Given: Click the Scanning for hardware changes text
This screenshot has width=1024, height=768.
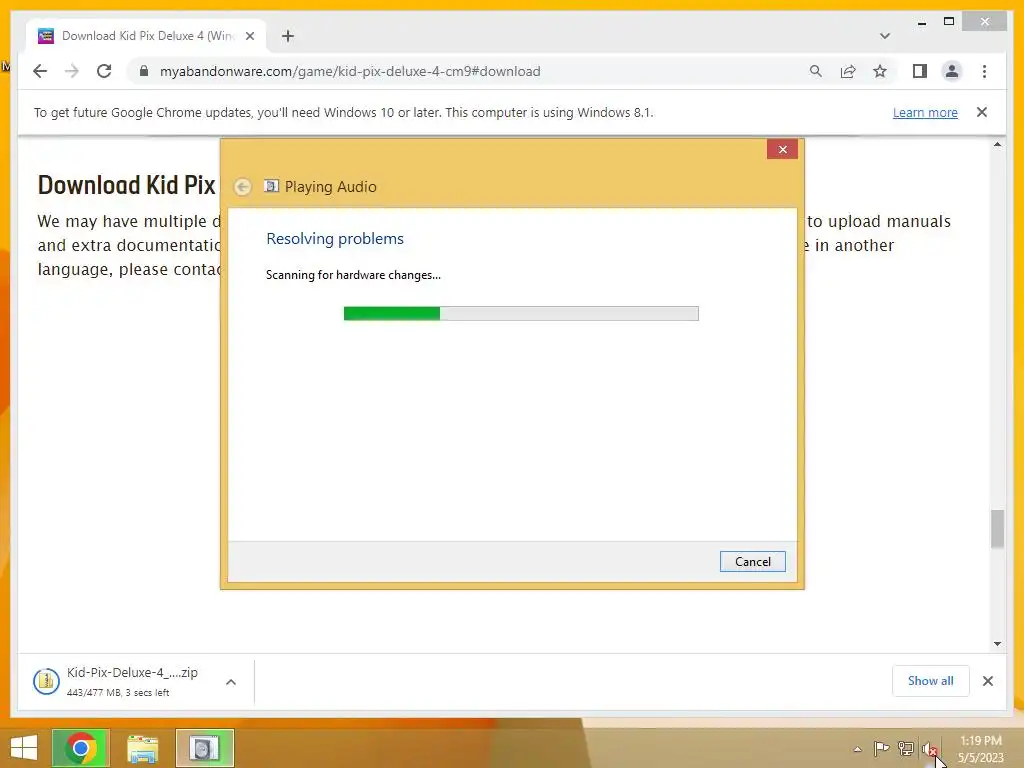Looking at the screenshot, I should pyautogui.click(x=353, y=275).
